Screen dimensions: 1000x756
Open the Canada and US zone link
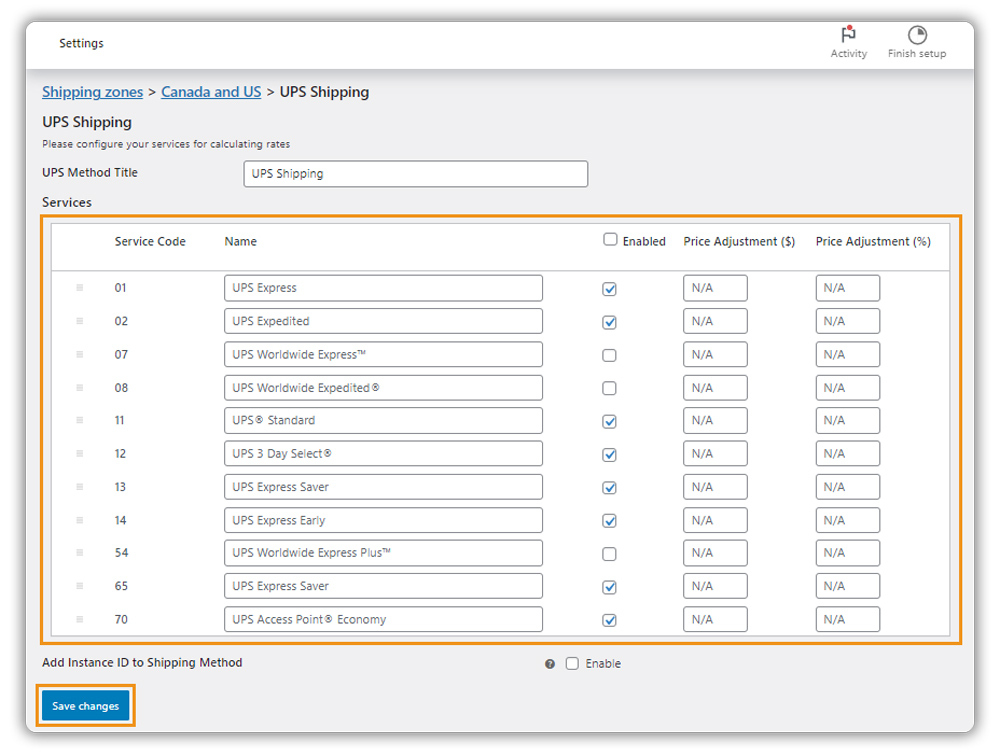click(x=211, y=92)
